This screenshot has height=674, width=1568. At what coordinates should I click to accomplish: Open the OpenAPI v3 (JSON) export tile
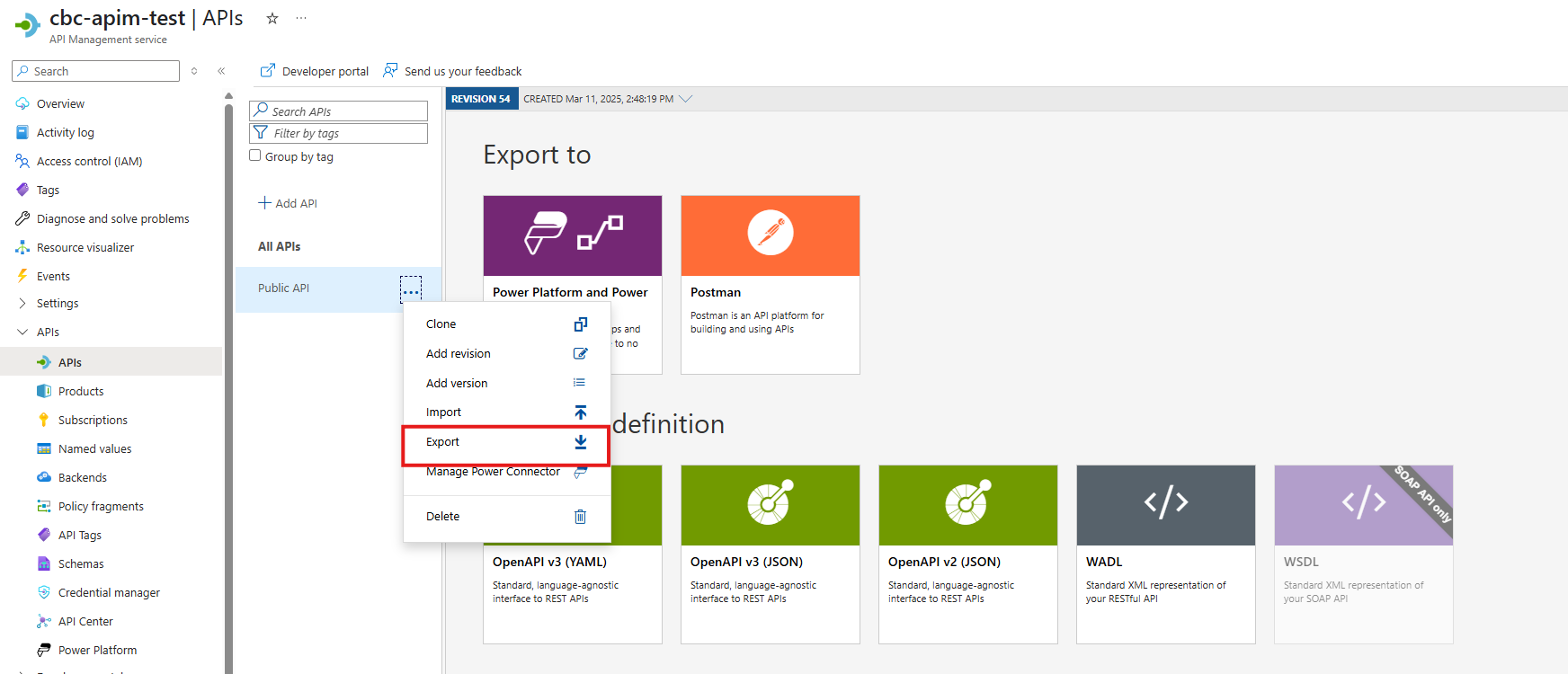(770, 553)
